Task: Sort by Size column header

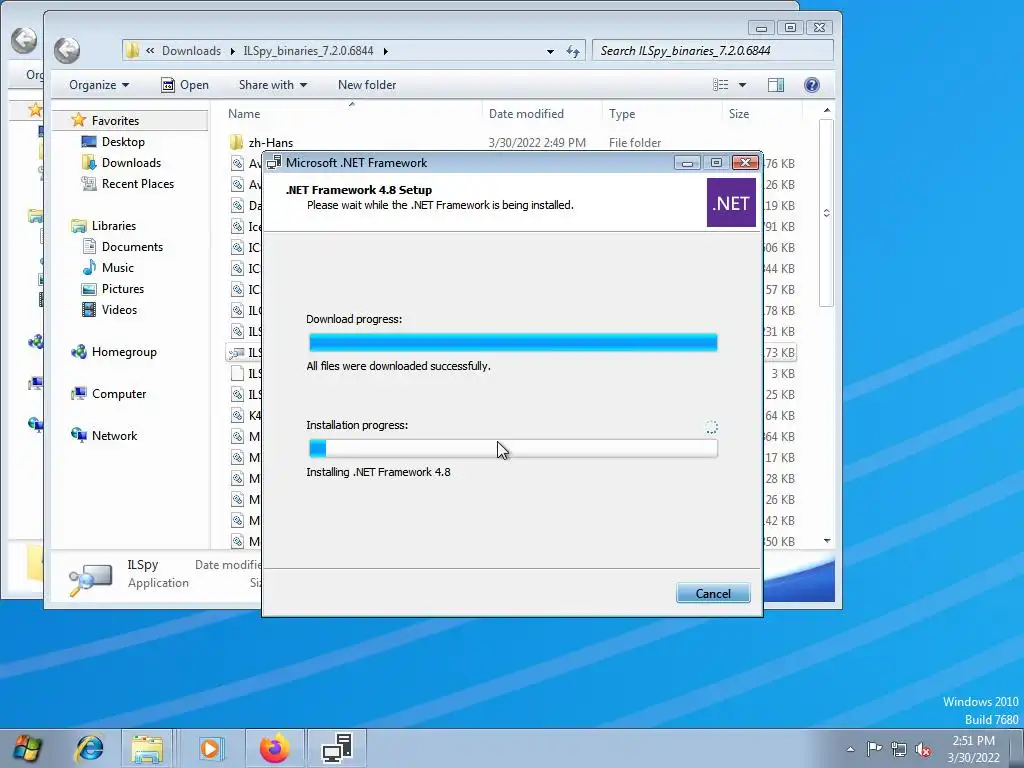Action: click(739, 114)
